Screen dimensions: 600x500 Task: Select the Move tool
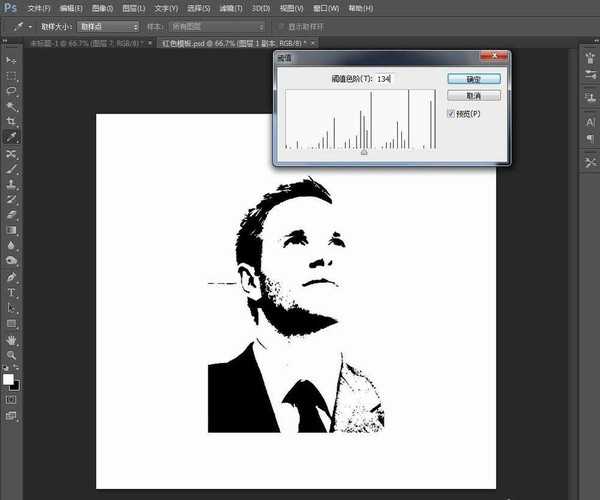point(12,60)
